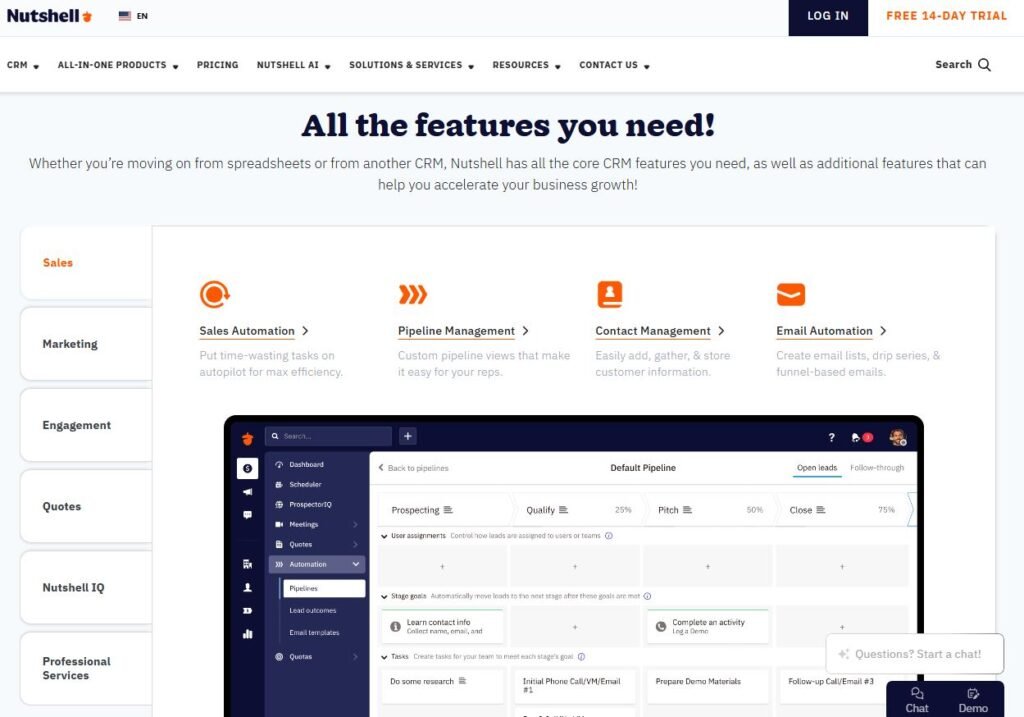Start the Free 14-Day Trial

[x=946, y=16]
